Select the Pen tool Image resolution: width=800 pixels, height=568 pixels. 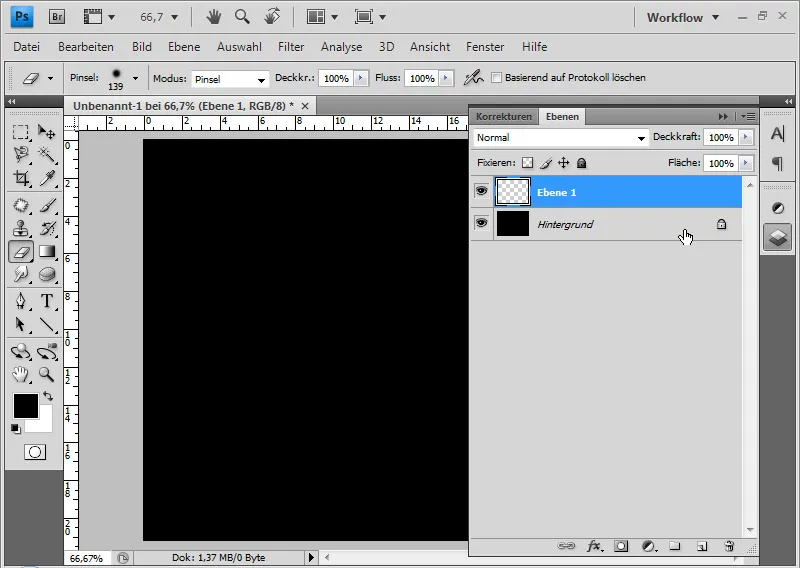[20, 301]
